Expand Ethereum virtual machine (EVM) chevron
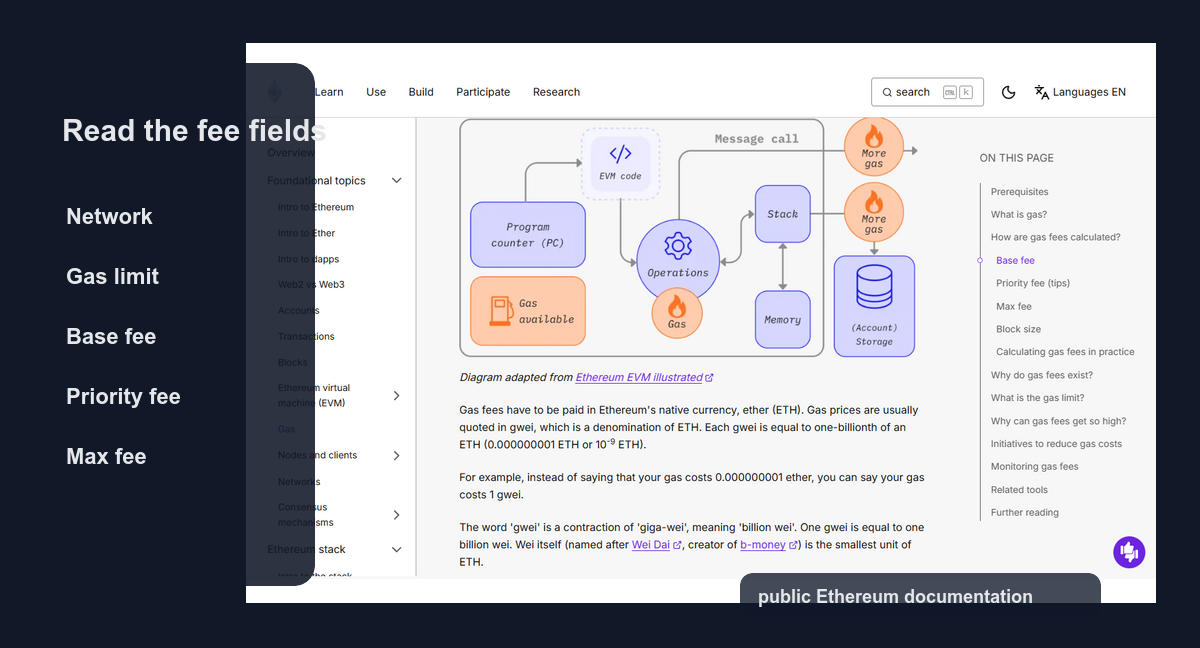This screenshot has height=648, width=1200. point(396,395)
